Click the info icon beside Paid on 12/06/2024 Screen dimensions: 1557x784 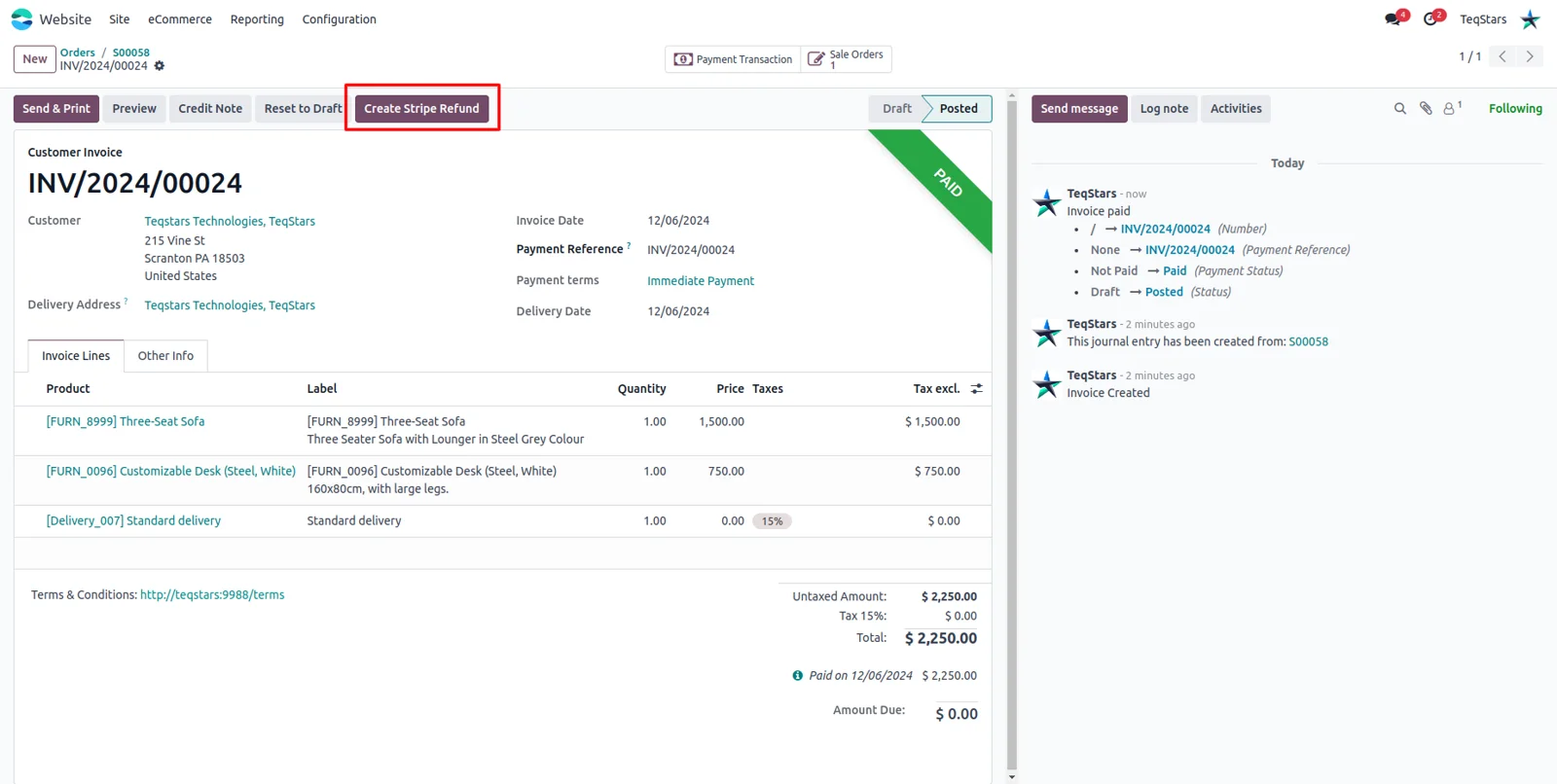(x=797, y=675)
